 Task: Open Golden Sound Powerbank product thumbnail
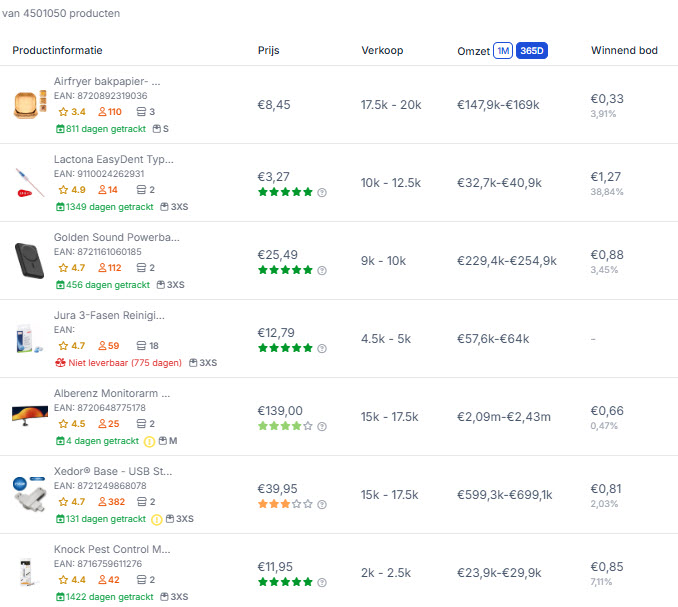tap(29, 261)
